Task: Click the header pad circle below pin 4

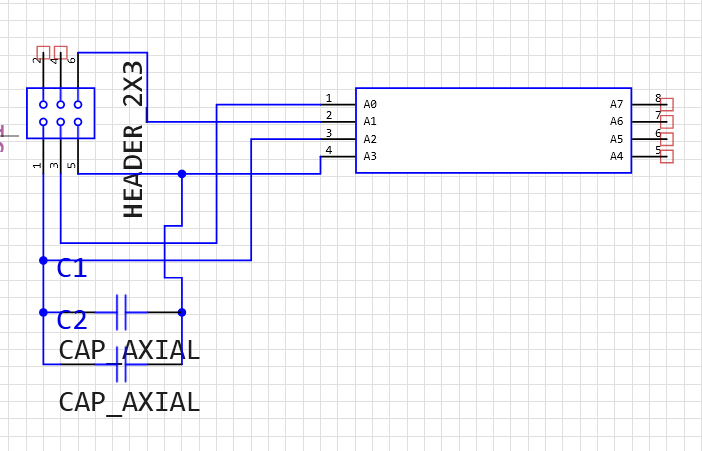Action: pos(60,104)
